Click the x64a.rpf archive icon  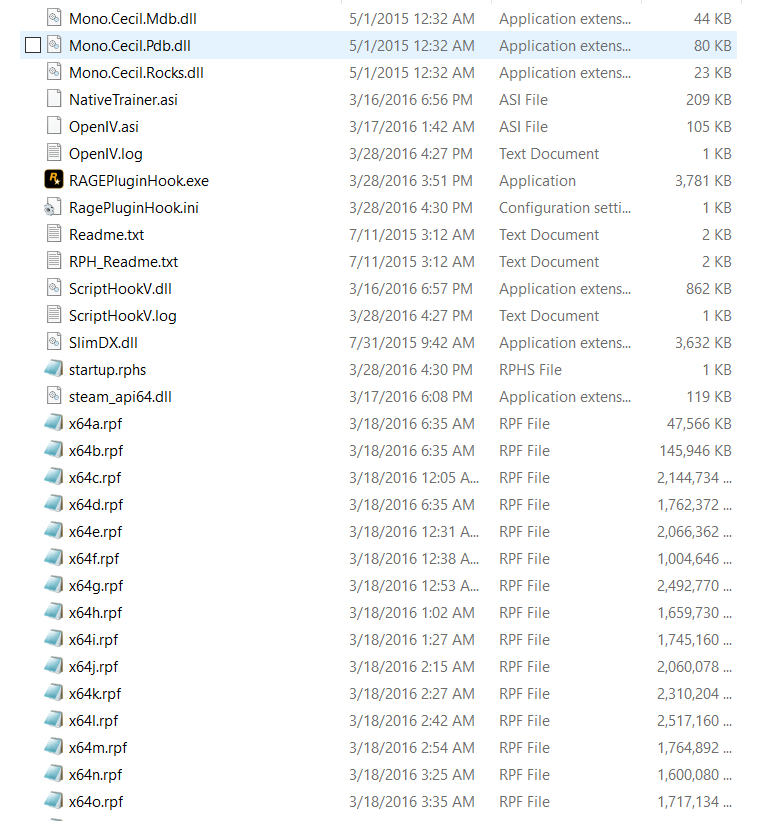click(x=54, y=422)
